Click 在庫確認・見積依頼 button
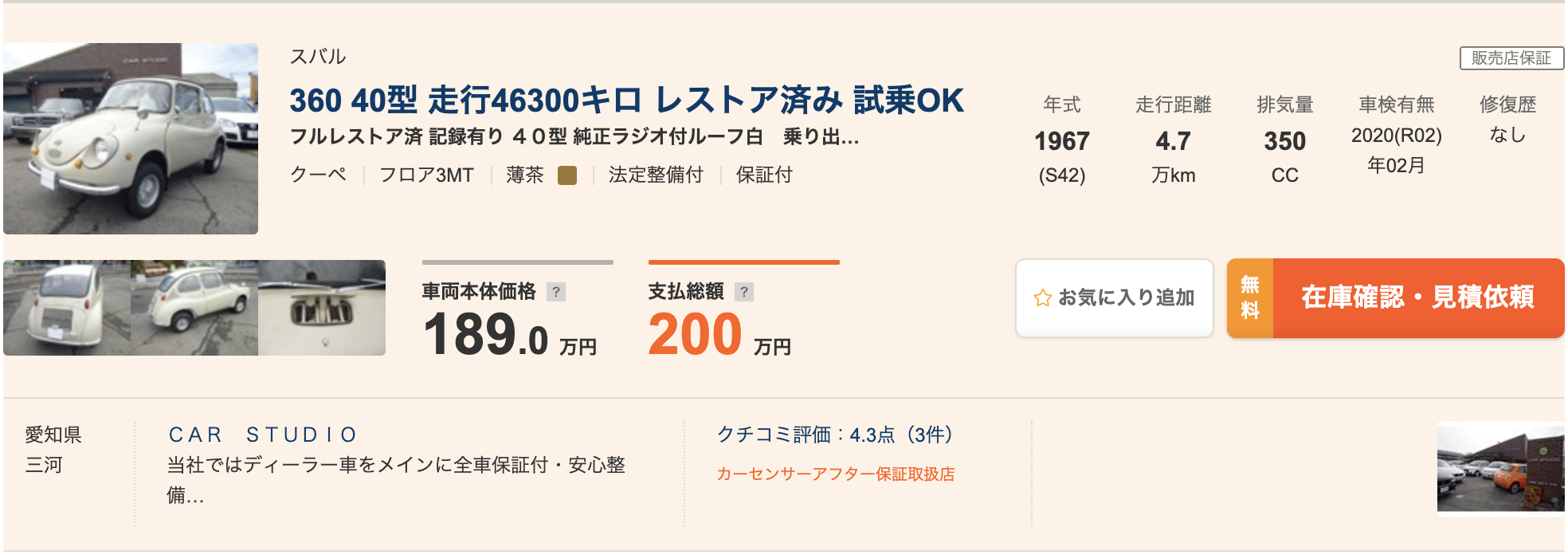Screen dimensions: 1568x555 pyautogui.click(x=1396, y=298)
